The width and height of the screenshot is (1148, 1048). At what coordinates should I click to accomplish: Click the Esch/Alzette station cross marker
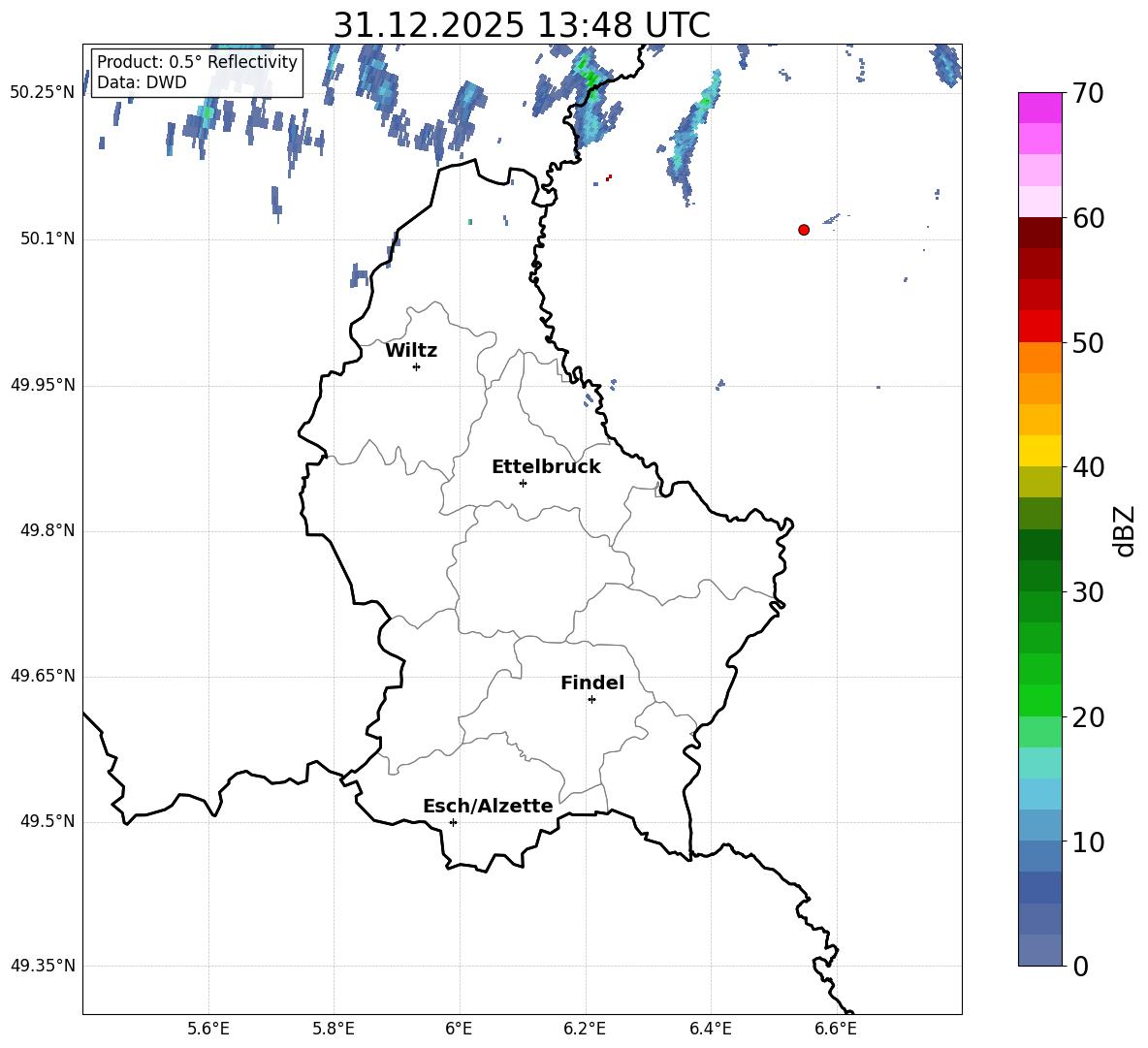[453, 822]
